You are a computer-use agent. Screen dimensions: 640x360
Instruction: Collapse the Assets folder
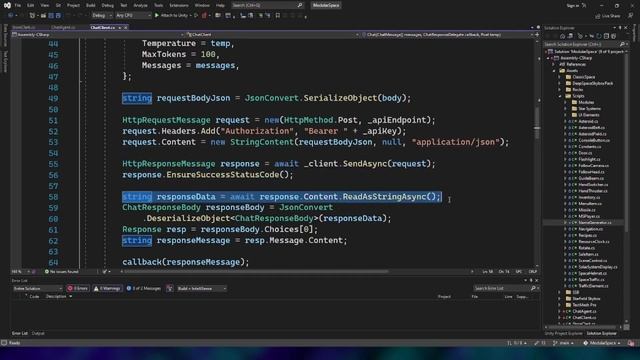(x=554, y=71)
